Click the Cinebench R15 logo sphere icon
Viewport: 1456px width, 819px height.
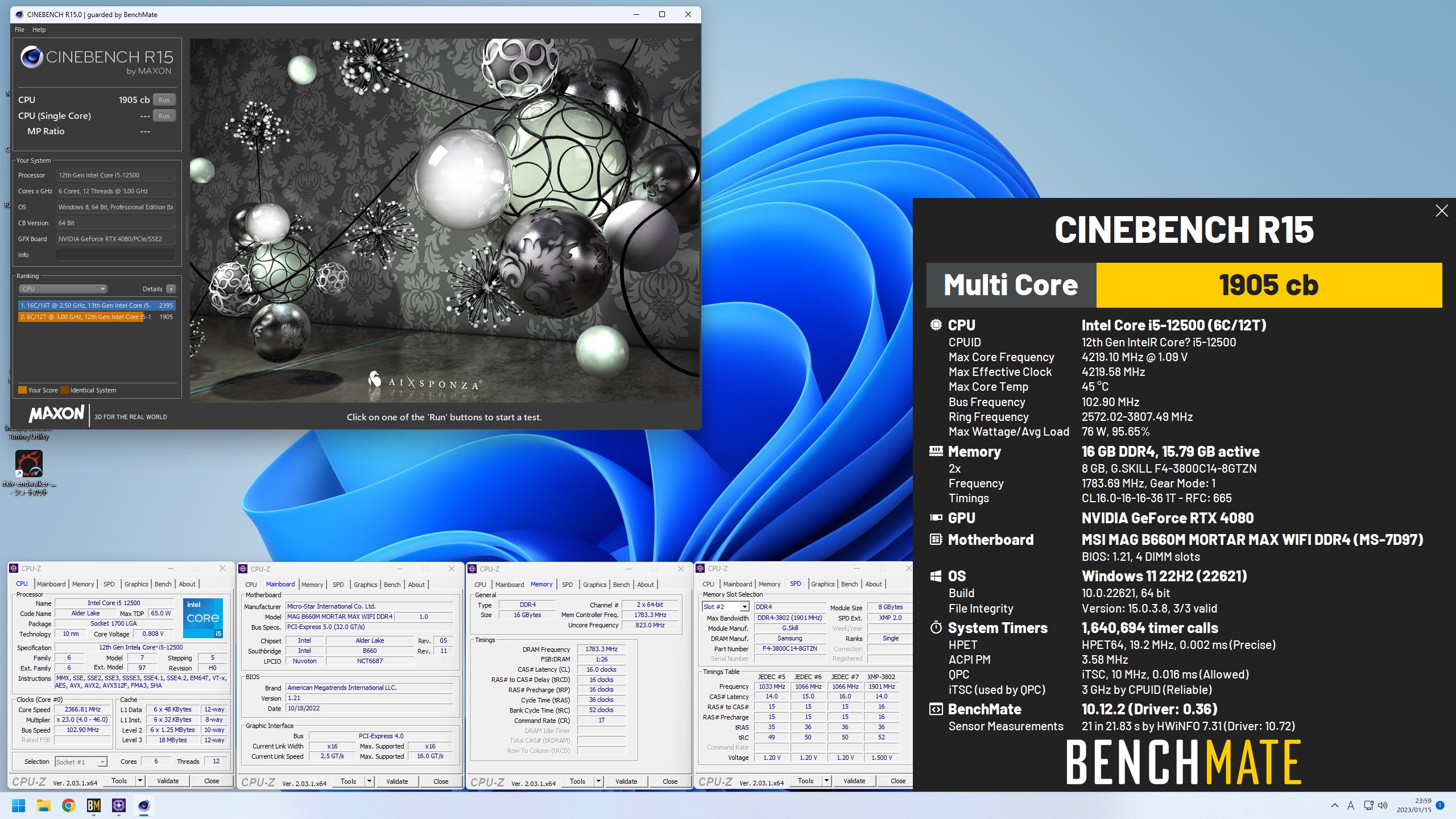point(32,57)
